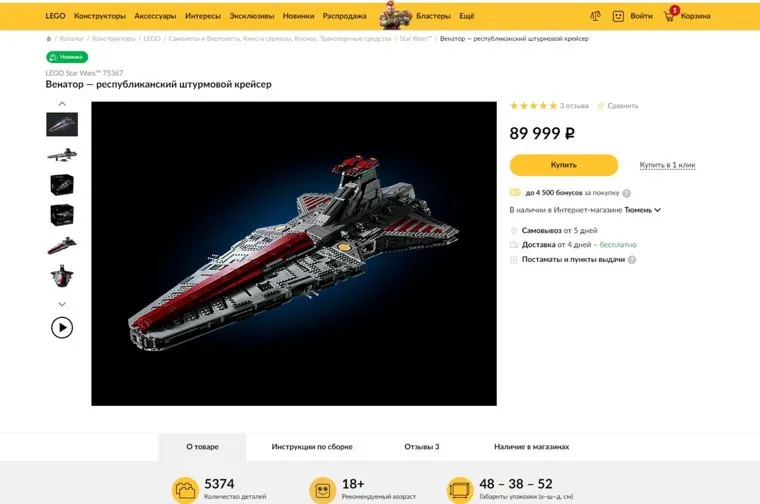This screenshot has width=760, height=504.
Task: Open the Ещё menu in header
Action: click(467, 16)
